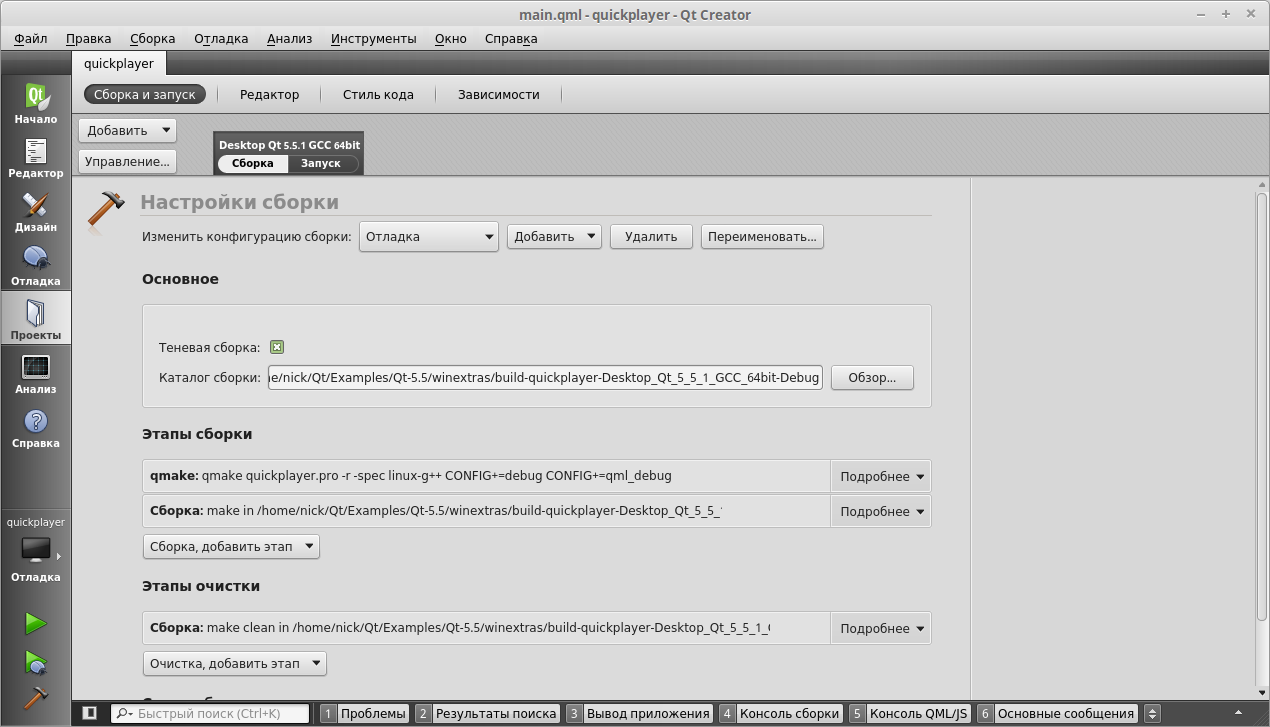Screen dimensions: 1270x727
Task: Open the Анализ menu in menu bar
Action: point(289,38)
